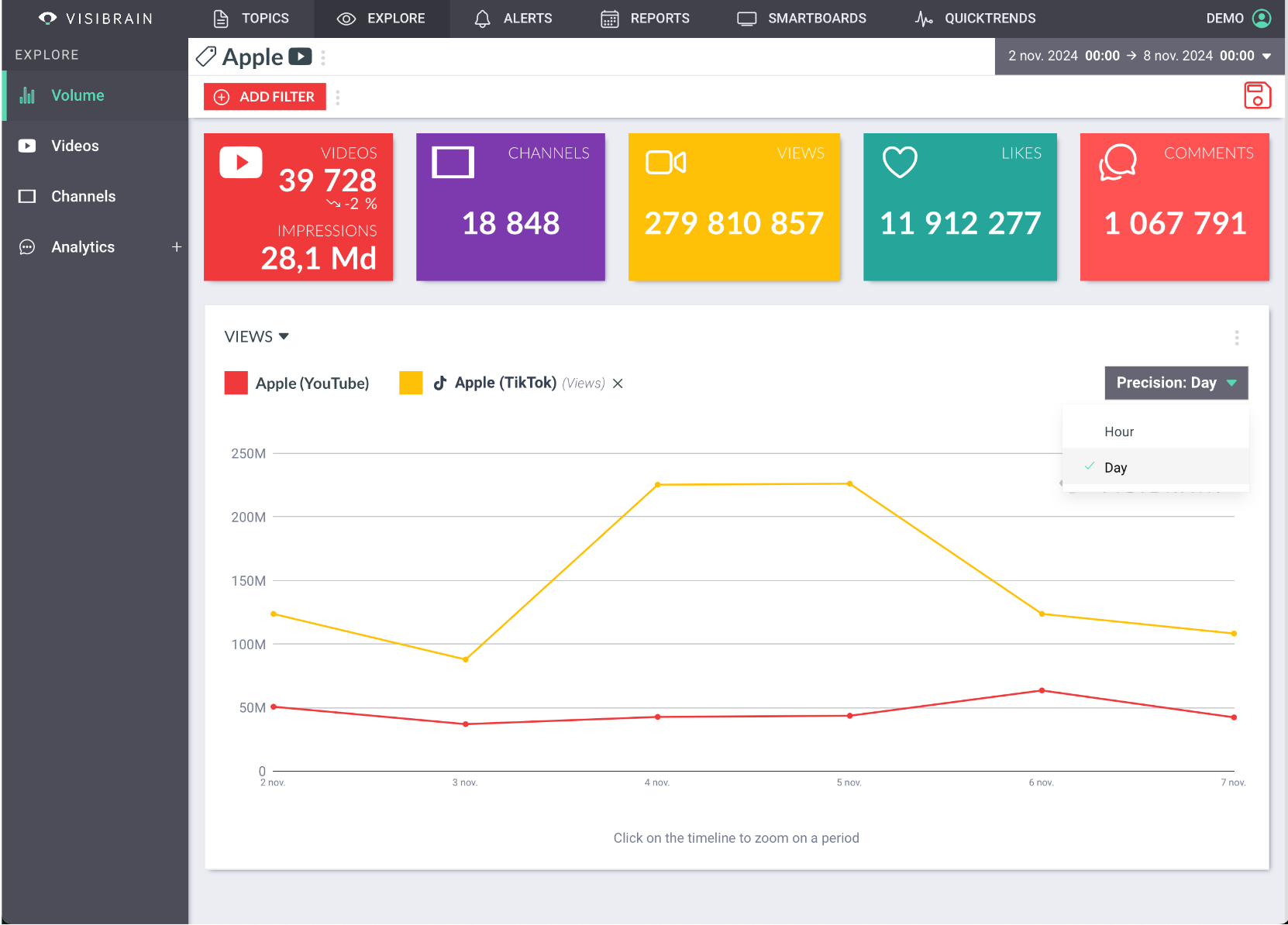This screenshot has height=925, width=1288.
Task: Select Hour precision option
Action: pyautogui.click(x=1155, y=432)
